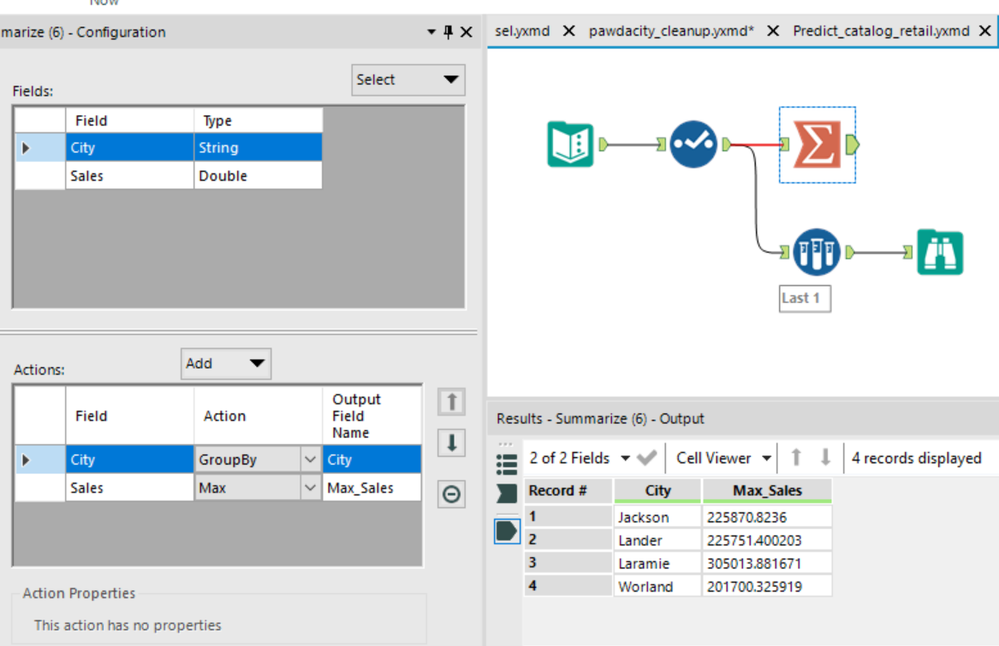Click the 201700.325919 value cell
Screen dimensions: 999x646
[x=767, y=586]
